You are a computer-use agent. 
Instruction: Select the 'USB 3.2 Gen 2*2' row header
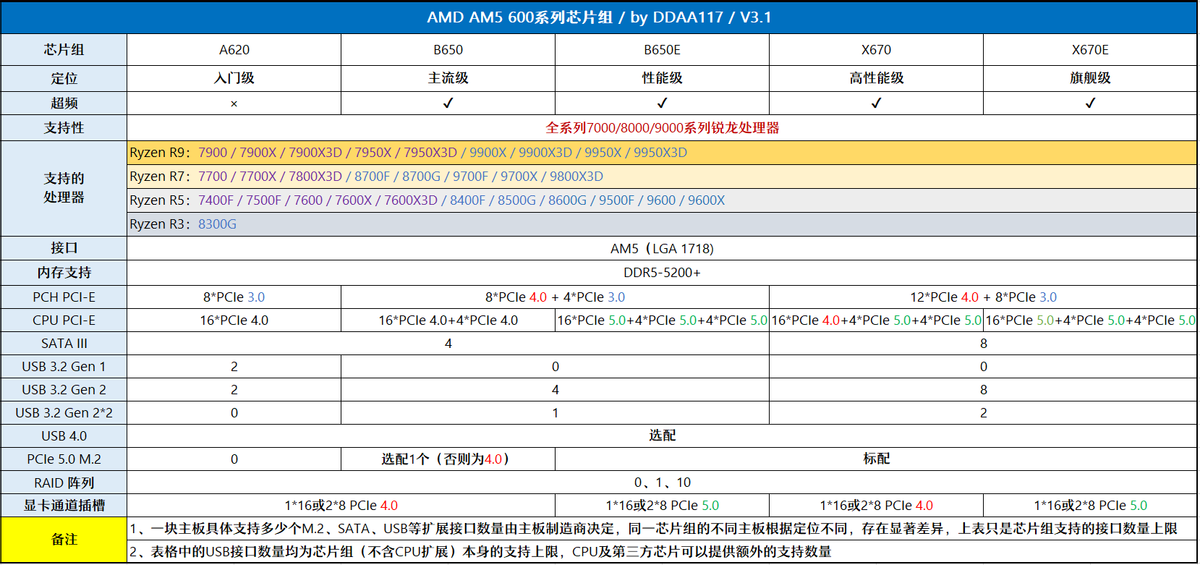tap(63, 412)
